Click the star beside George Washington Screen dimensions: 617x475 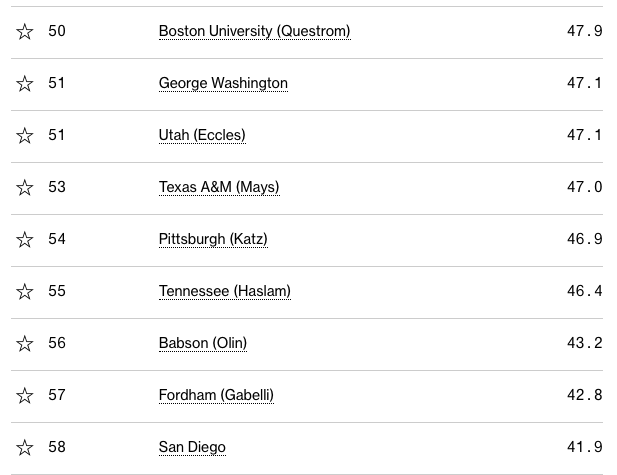(x=25, y=84)
